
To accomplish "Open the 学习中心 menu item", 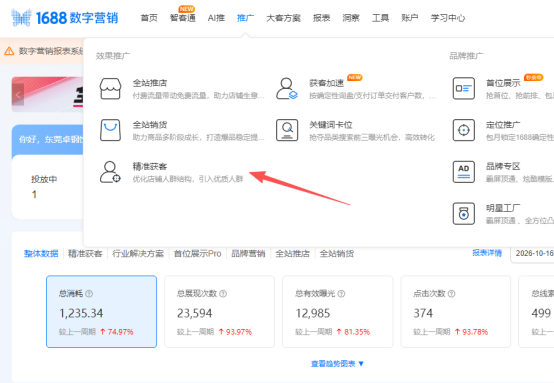I will click(448, 18).
